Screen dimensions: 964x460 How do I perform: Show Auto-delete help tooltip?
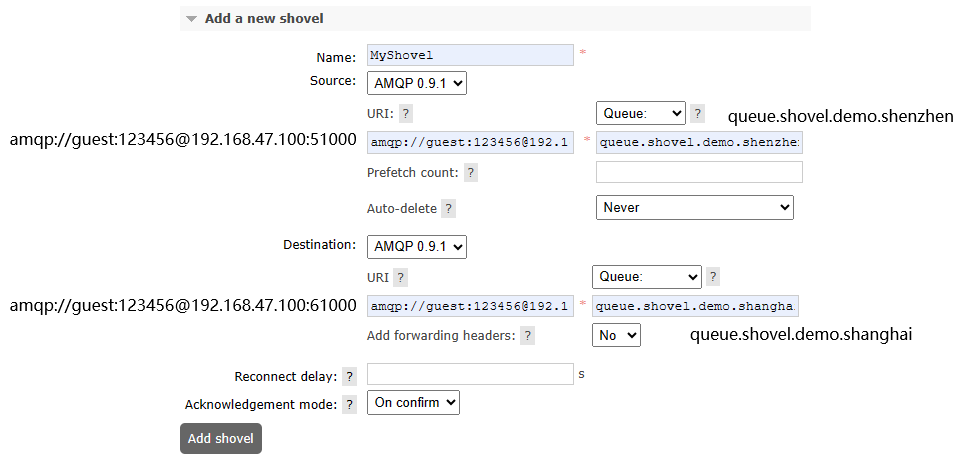449,209
